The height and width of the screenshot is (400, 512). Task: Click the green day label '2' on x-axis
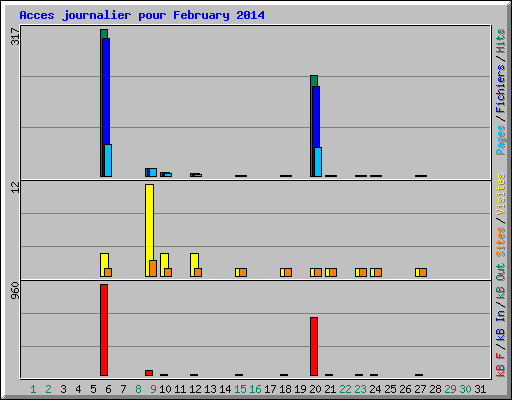point(48,389)
